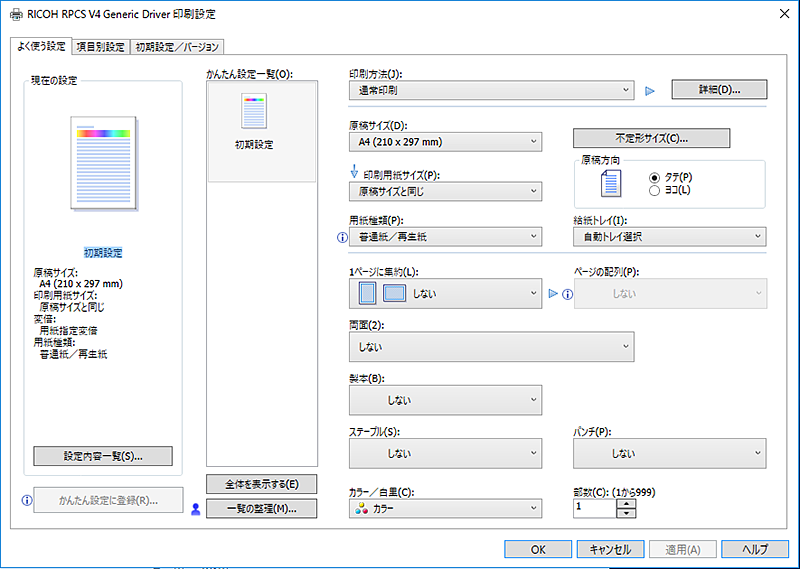800x569 pixels.
Task: Click the blue arrow beside 印刷方法 dropdown
Action: click(649, 90)
